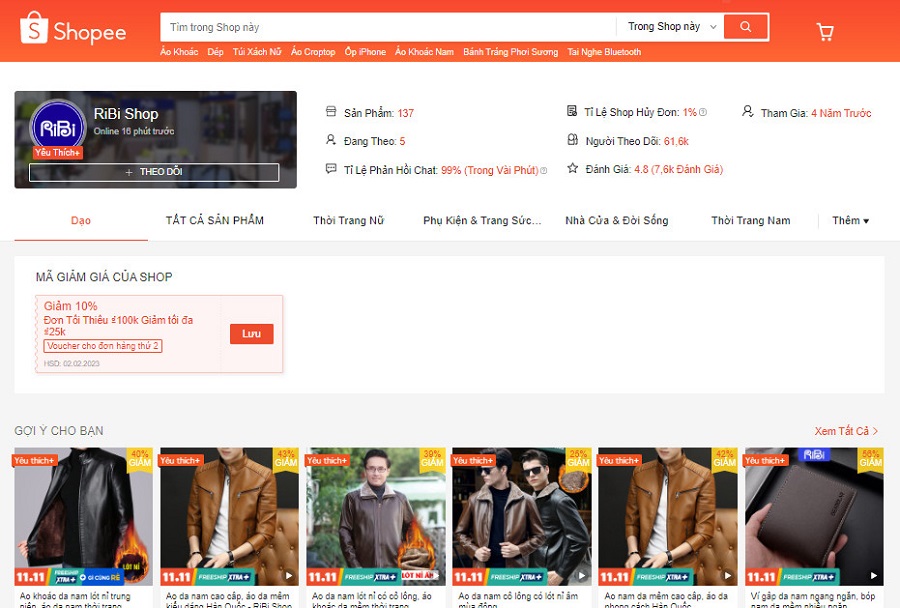Save the voucher with Lưu button
The image size is (900, 608).
pyautogui.click(x=251, y=334)
